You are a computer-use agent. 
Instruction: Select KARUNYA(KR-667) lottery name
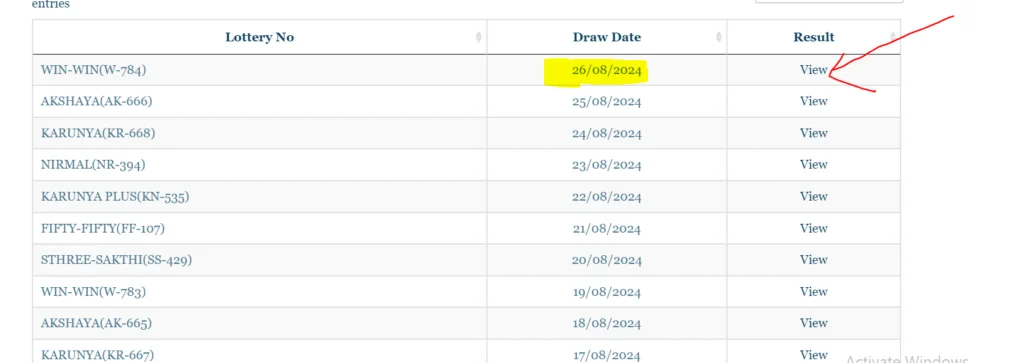pos(97,355)
